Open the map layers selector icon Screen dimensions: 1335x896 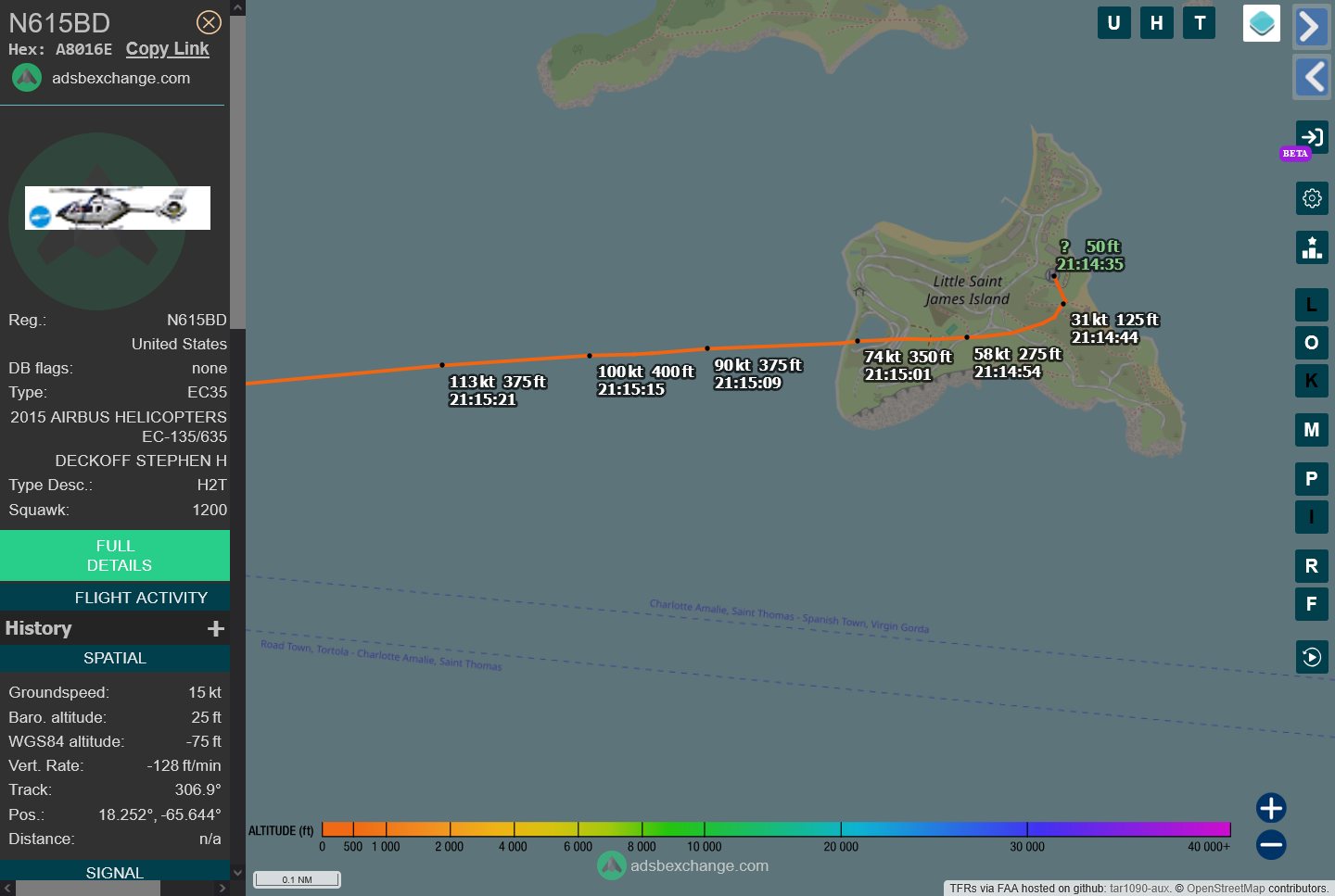tap(1261, 23)
